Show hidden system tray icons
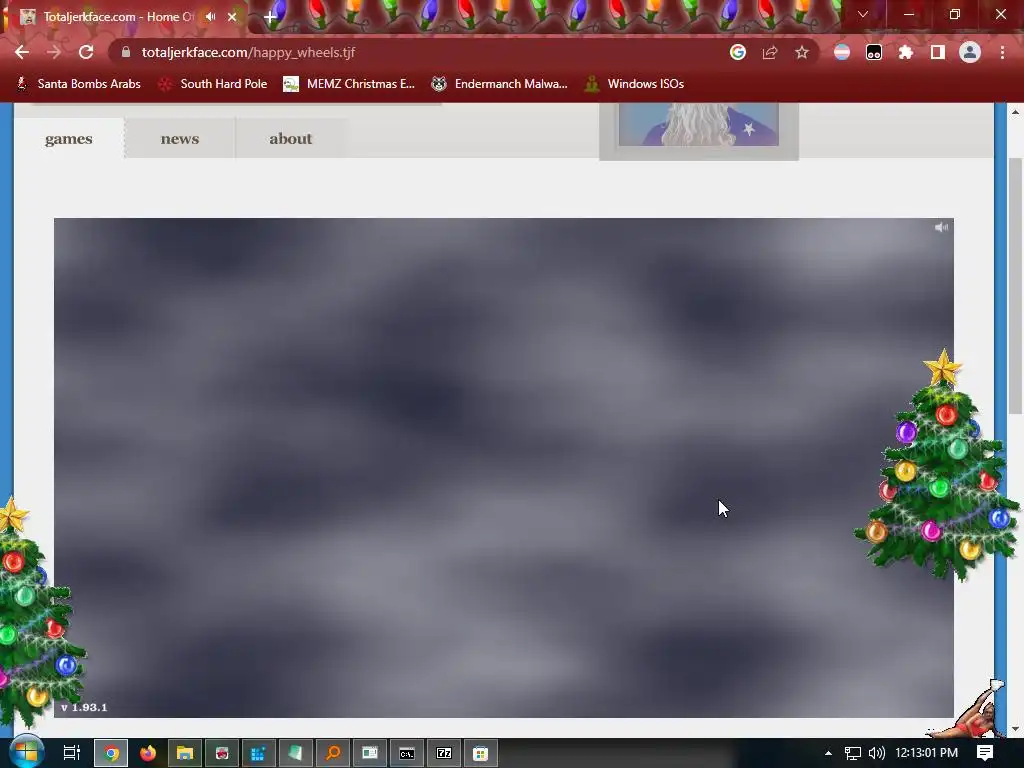 coord(828,753)
